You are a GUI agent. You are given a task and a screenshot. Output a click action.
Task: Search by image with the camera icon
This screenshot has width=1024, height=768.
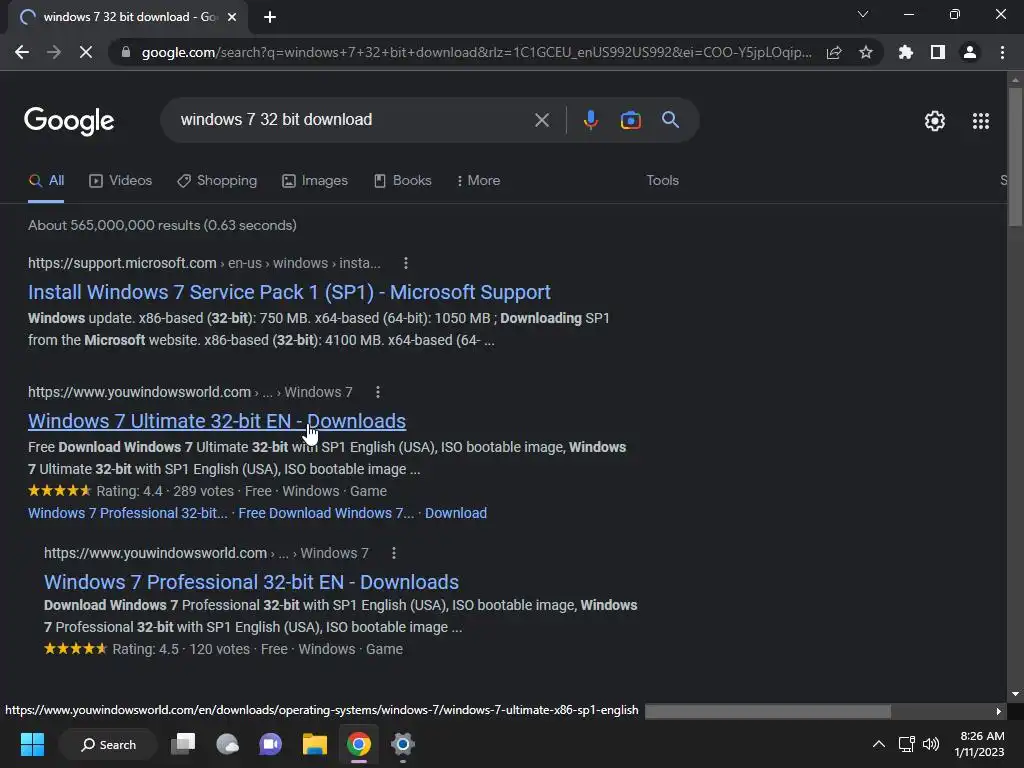[x=630, y=120]
